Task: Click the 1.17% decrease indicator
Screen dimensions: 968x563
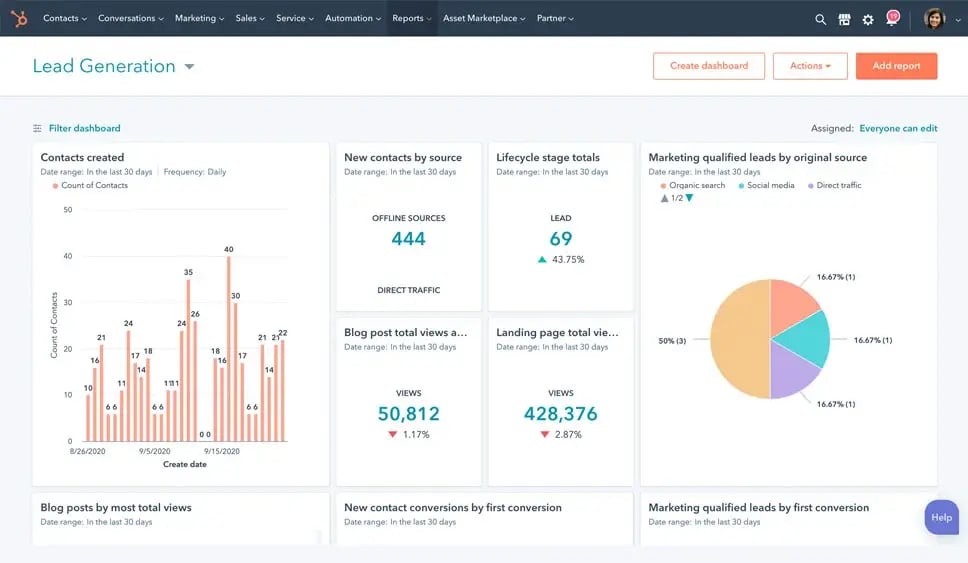Action: (x=409, y=435)
